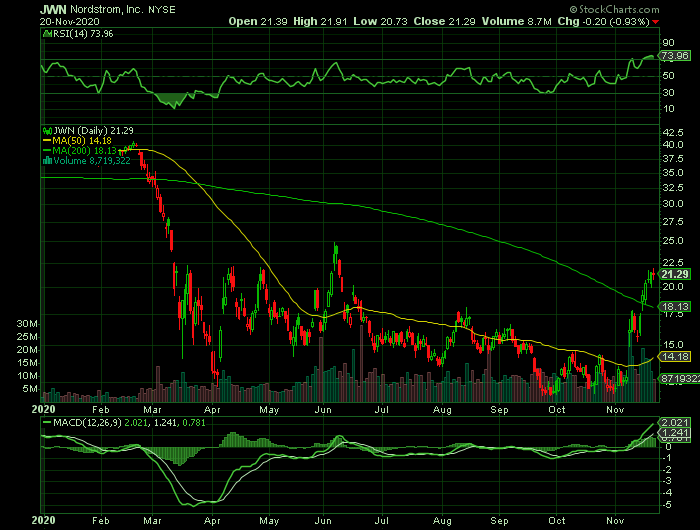Click Apr on the MACD panel's date axis
The height and width of the screenshot is (530, 700).
(212, 521)
